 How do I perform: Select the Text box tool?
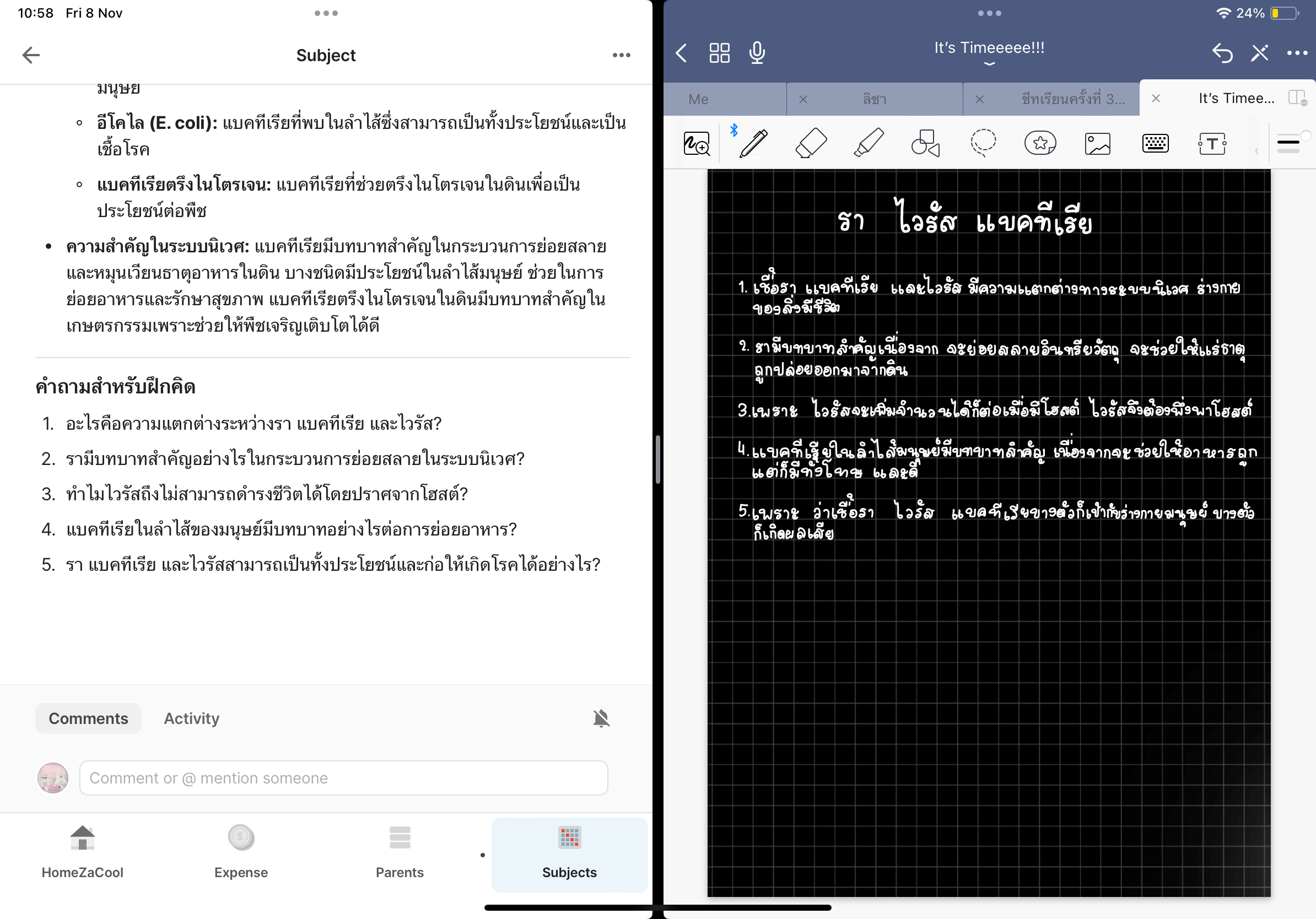tap(1212, 143)
